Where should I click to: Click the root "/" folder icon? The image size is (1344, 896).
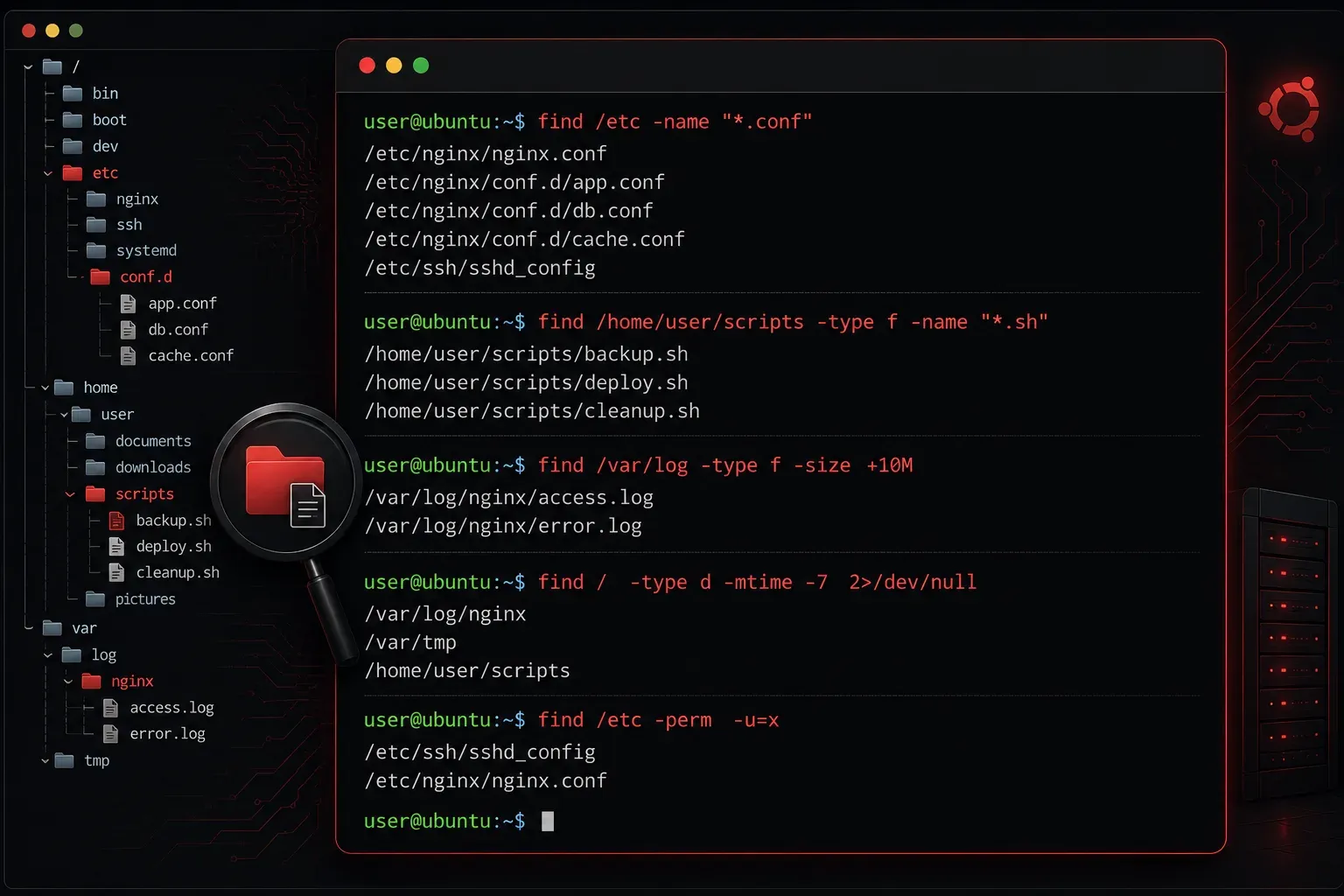pos(52,66)
